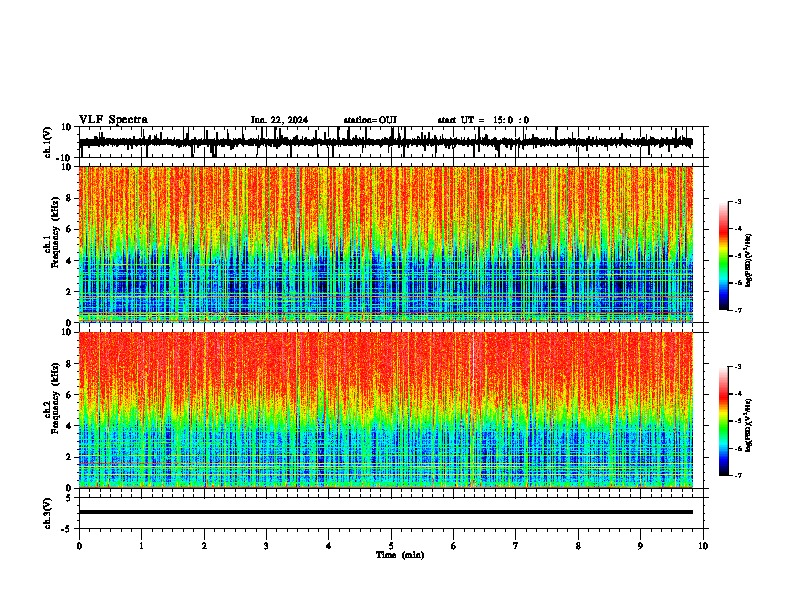This screenshot has width=792, height=612.
Task: Click the "-7" label on ch.2 color bar
Action: coord(737,475)
